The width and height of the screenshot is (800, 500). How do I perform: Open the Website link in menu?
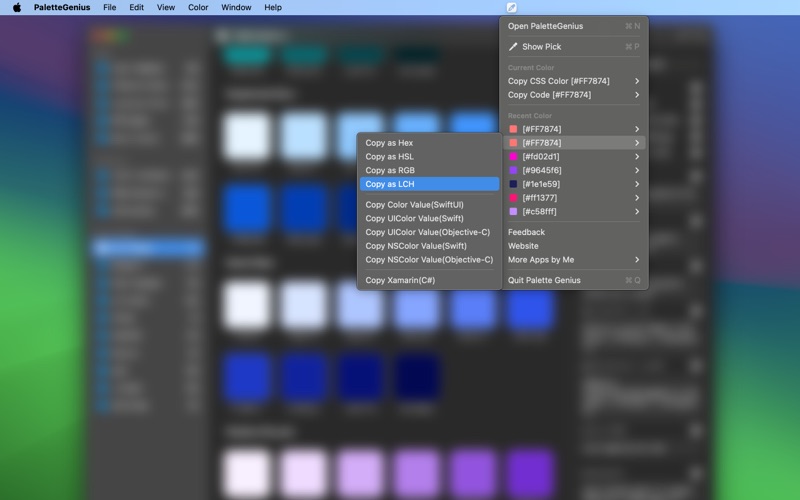[523, 246]
